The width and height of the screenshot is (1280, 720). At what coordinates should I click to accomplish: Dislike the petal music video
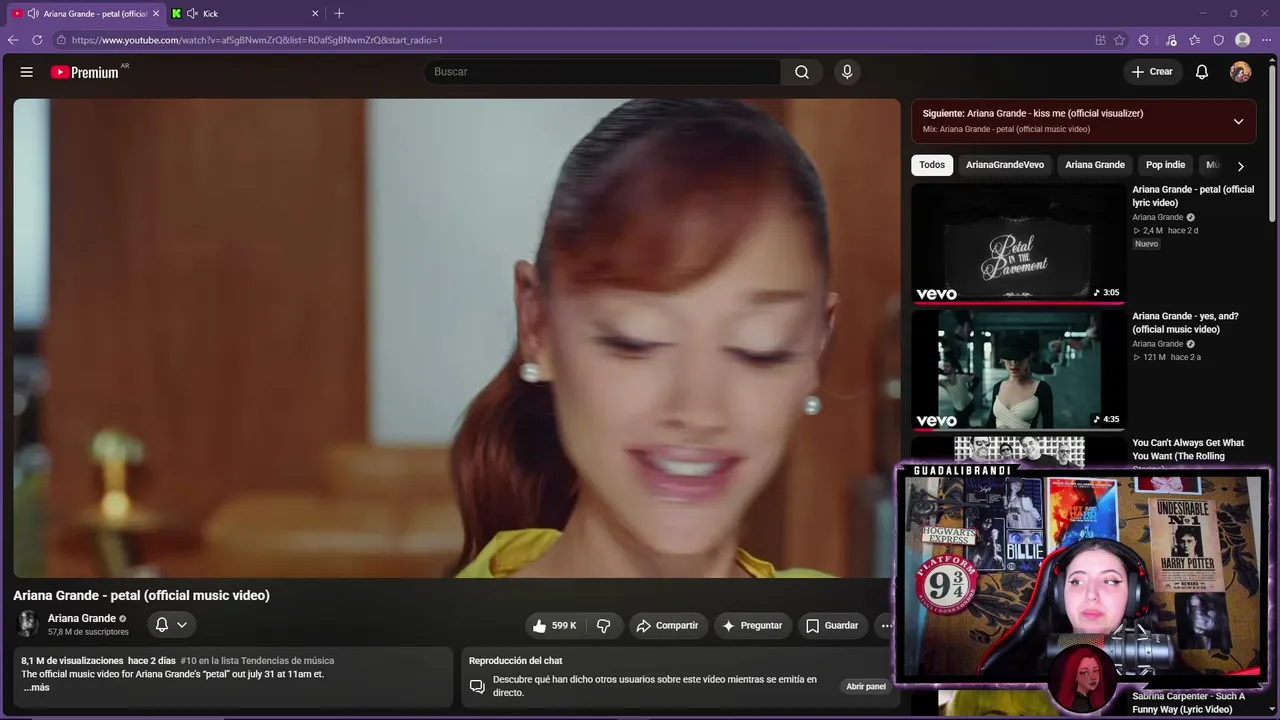604,626
